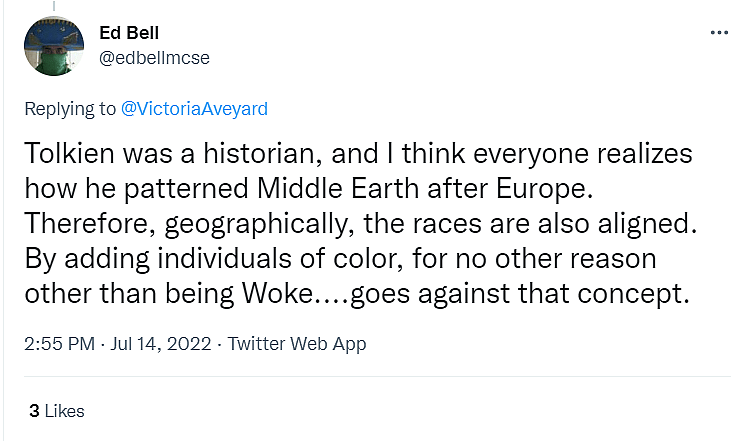Open the Ed Bell display name link
This screenshot has width=746, height=441.
coord(127,34)
